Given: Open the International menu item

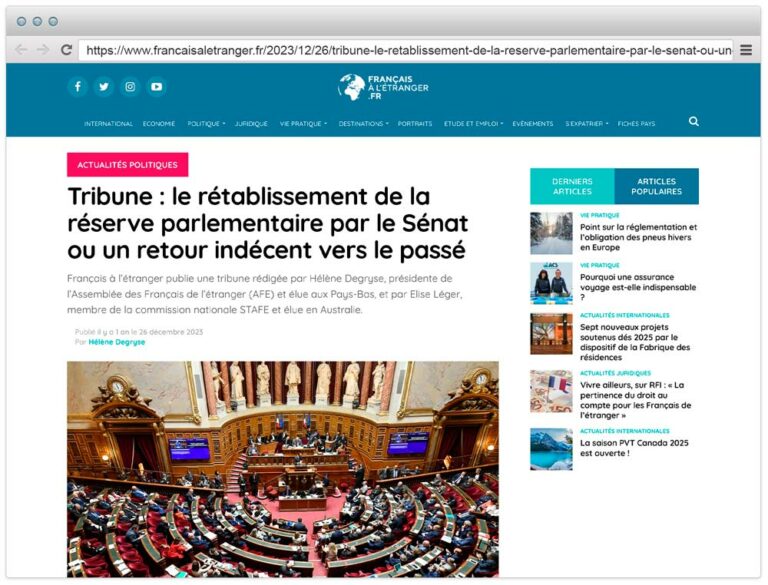Looking at the screenshot, I should [x=108, y=123].
